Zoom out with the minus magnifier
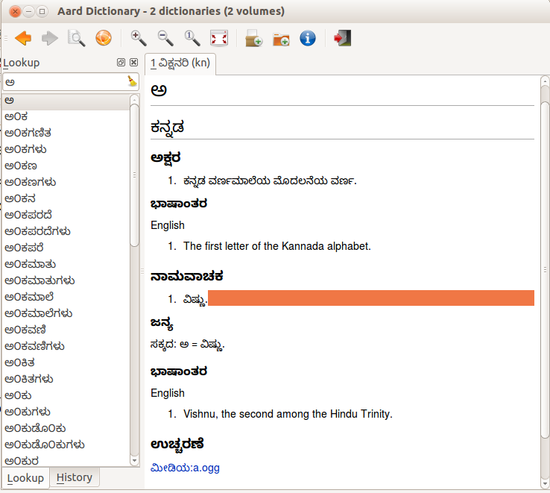550x493 pixels. pos(165,38)
